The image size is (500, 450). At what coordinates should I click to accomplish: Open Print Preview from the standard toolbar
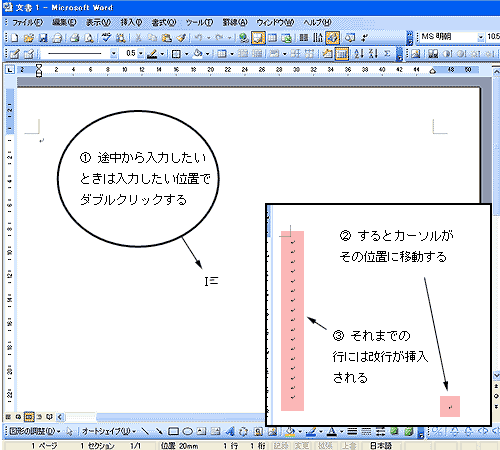point(89,38)
